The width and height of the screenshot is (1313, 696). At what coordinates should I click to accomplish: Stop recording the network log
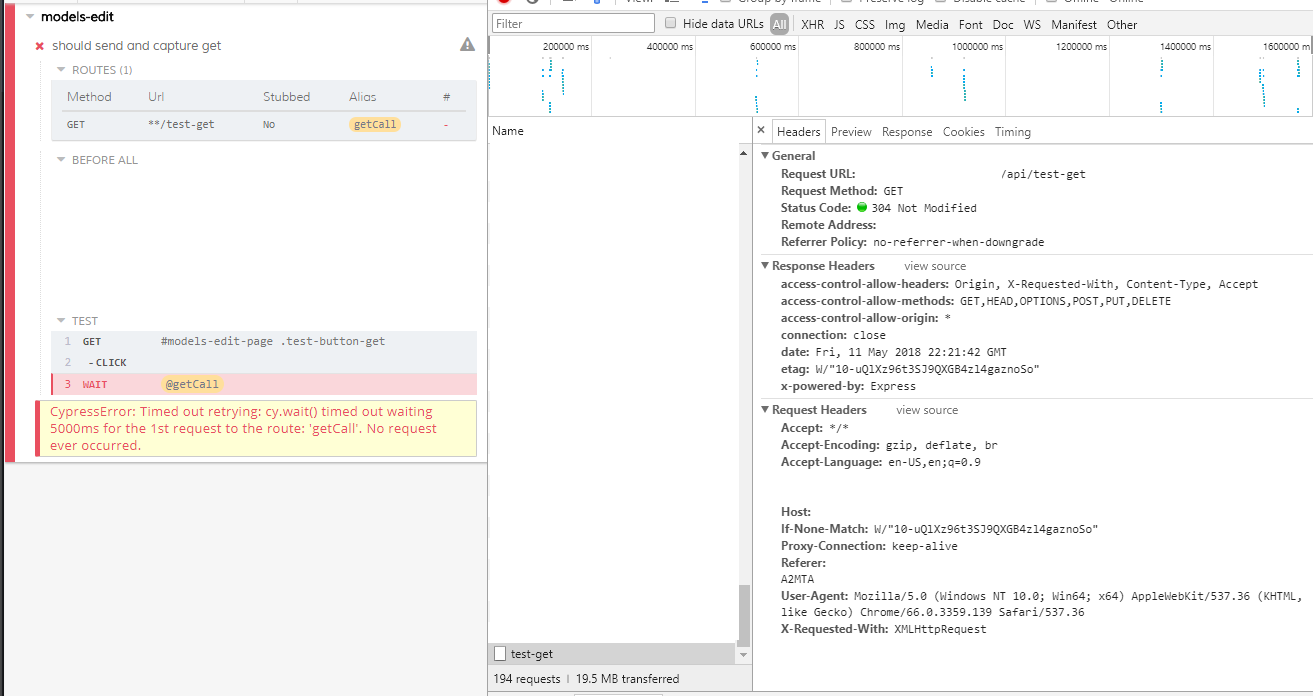click(505, 3)
